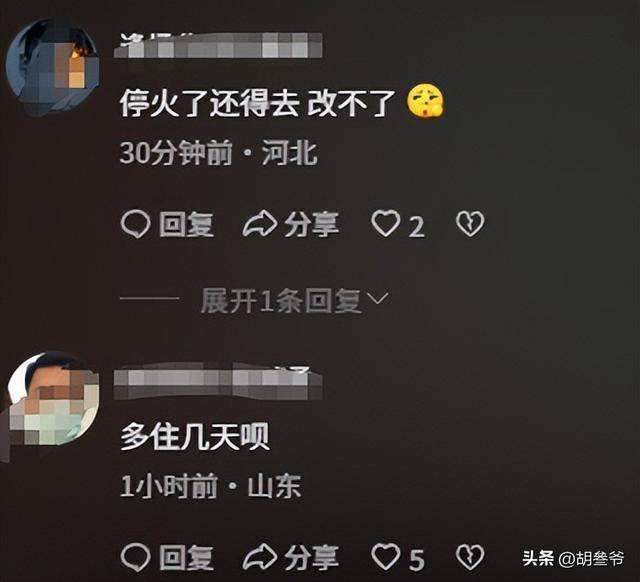Screen dimensions: 640x582
Task: Click the share arrow icon under the 山东 comment
Action: point(260,557)
